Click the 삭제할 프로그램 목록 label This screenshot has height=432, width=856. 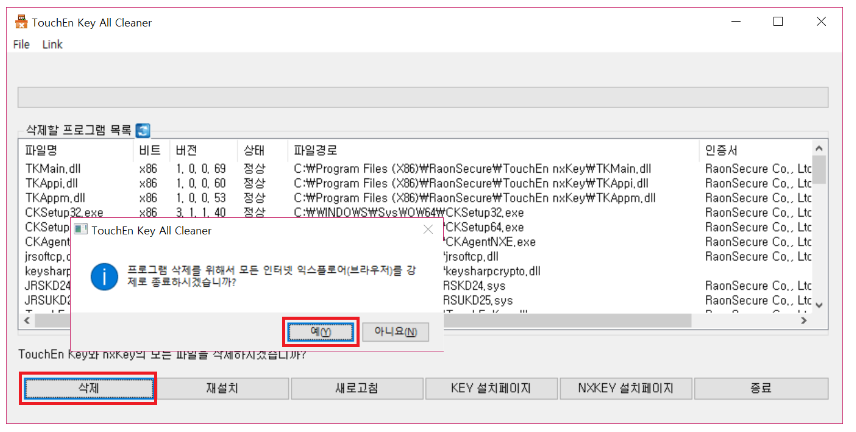click(x=79, y=131)
